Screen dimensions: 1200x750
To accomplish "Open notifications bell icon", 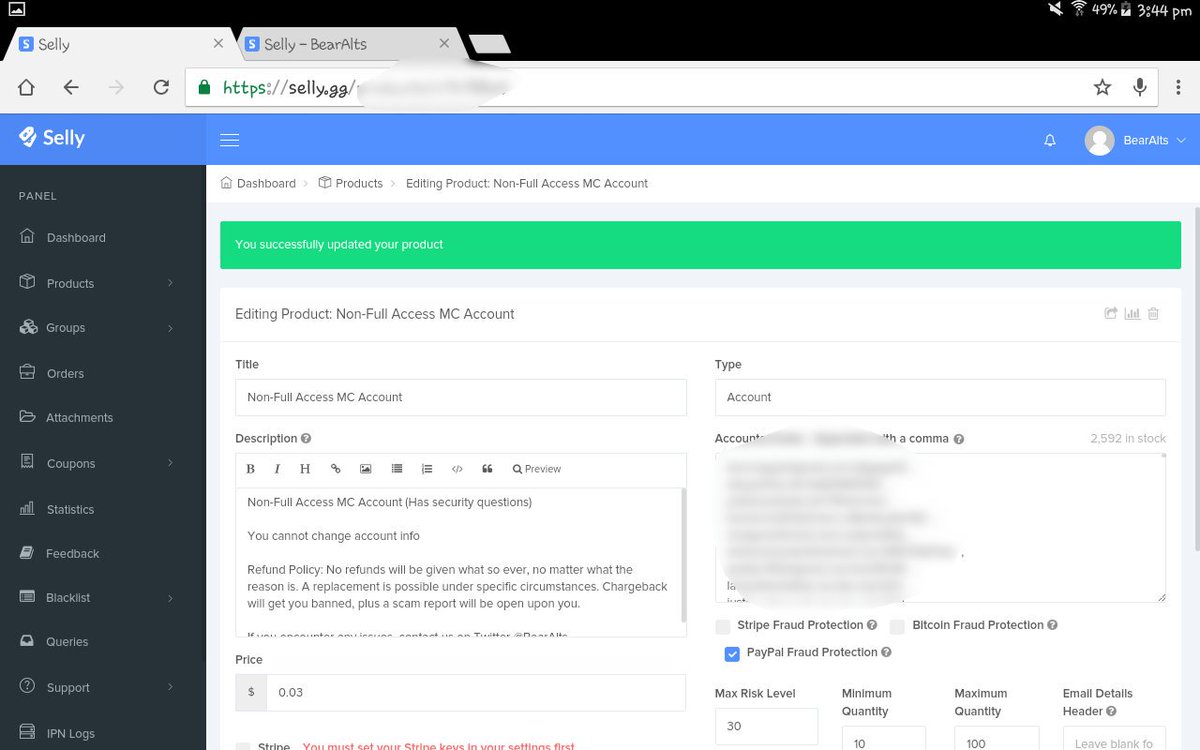I will (x=1050, y=141).
